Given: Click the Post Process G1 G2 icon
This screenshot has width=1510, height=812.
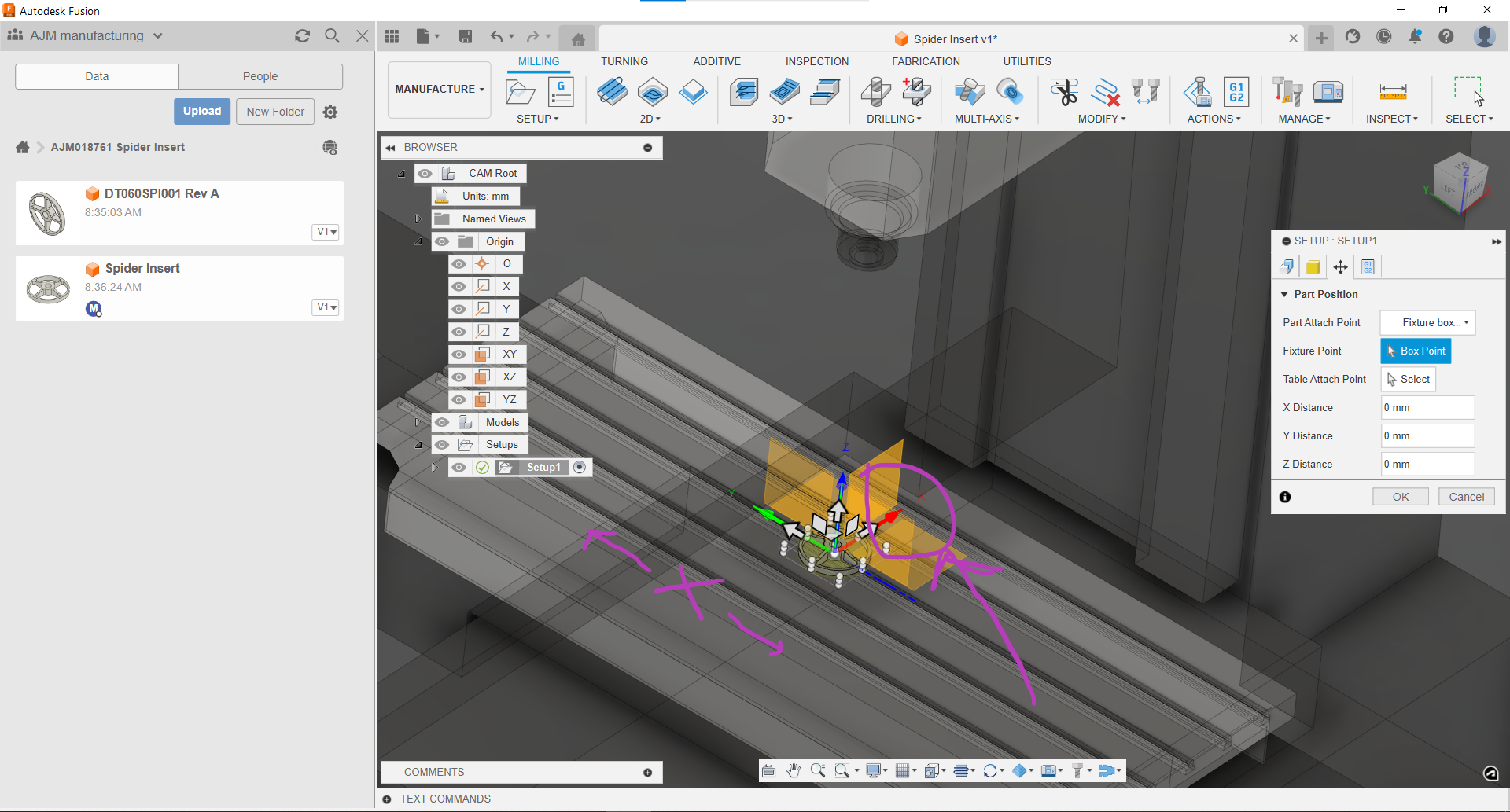Looking at the screenshot, I should click(x=1236, y=92).
